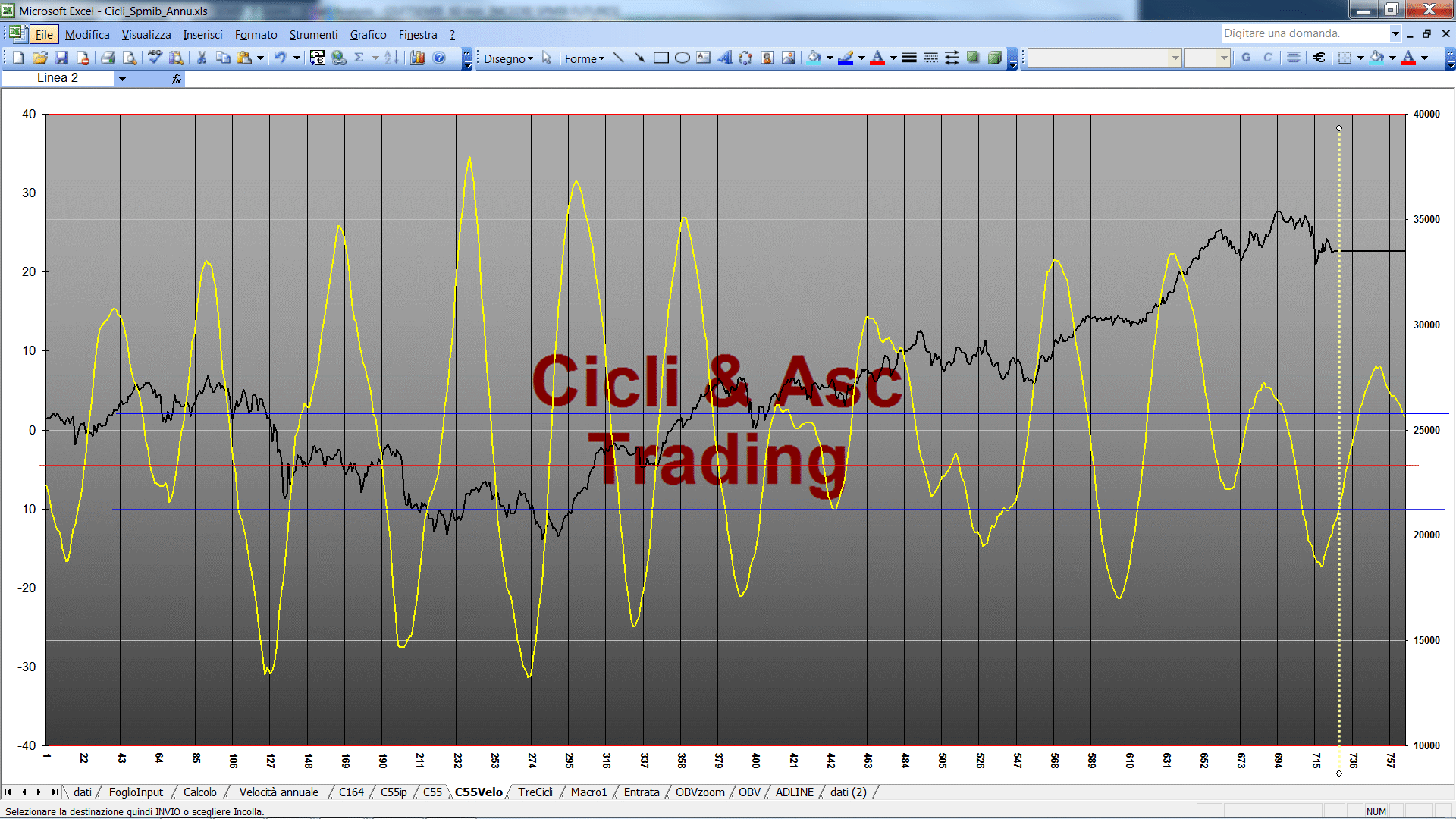Open 3-D Style options
Image resolution: width=1456 pixels, height=819 pixels.
coord(994,58)
